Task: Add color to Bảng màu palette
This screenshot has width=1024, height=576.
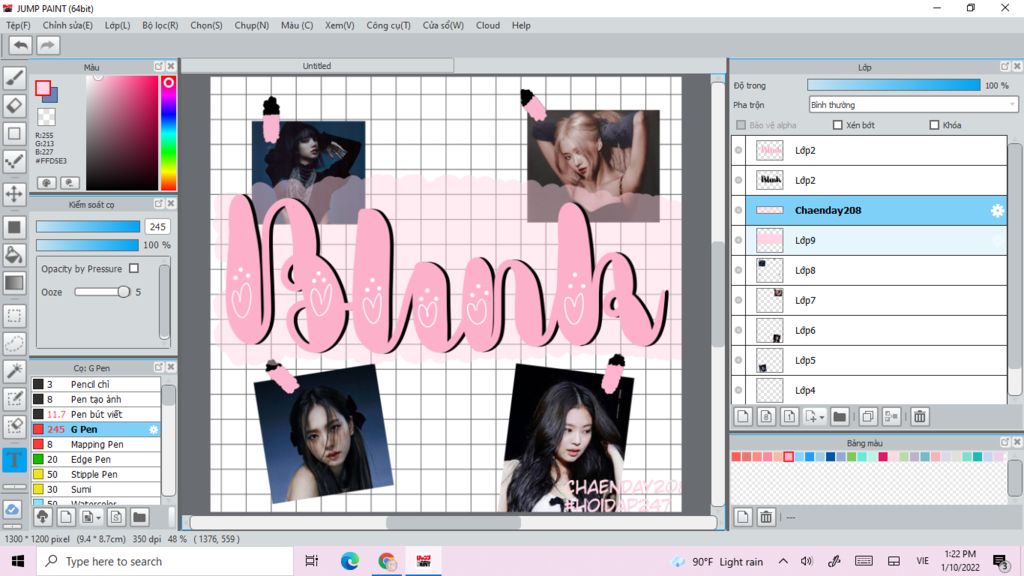Action: click(x=743, y=517)
